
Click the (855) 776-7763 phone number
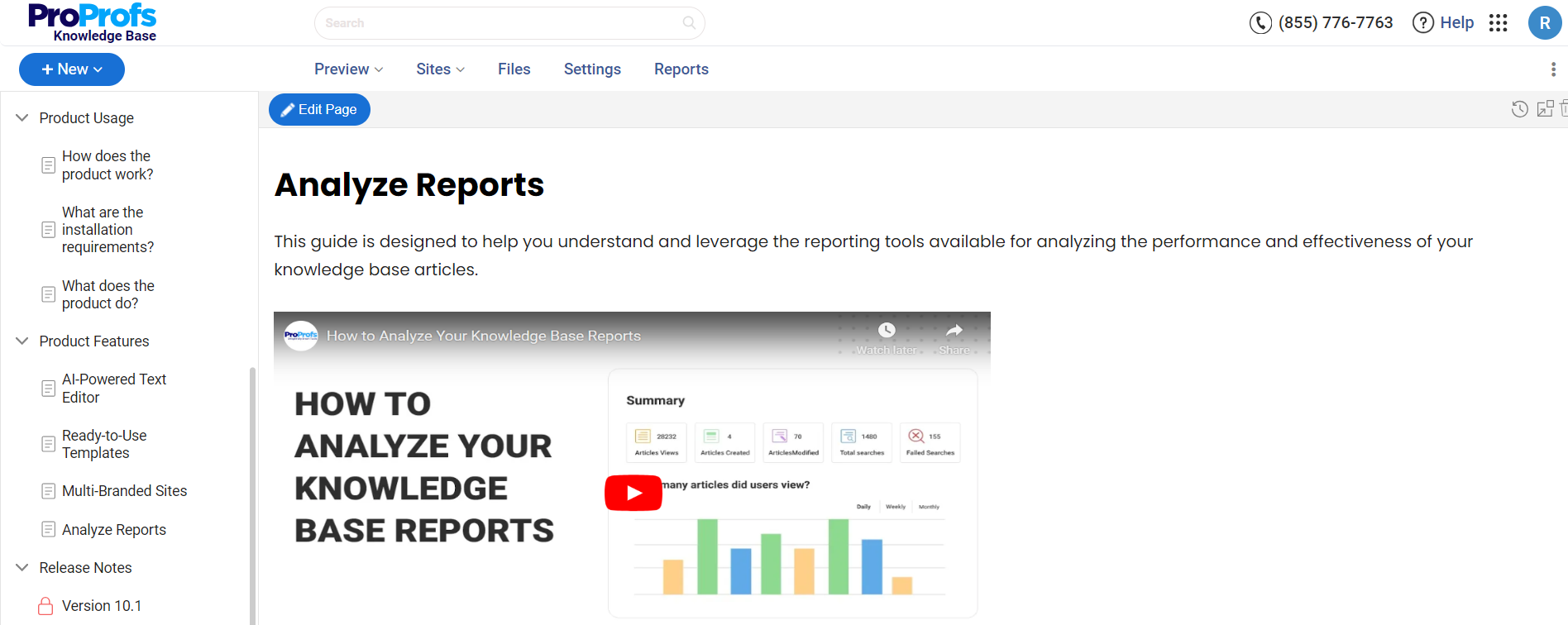click(x=1336, y=23)
